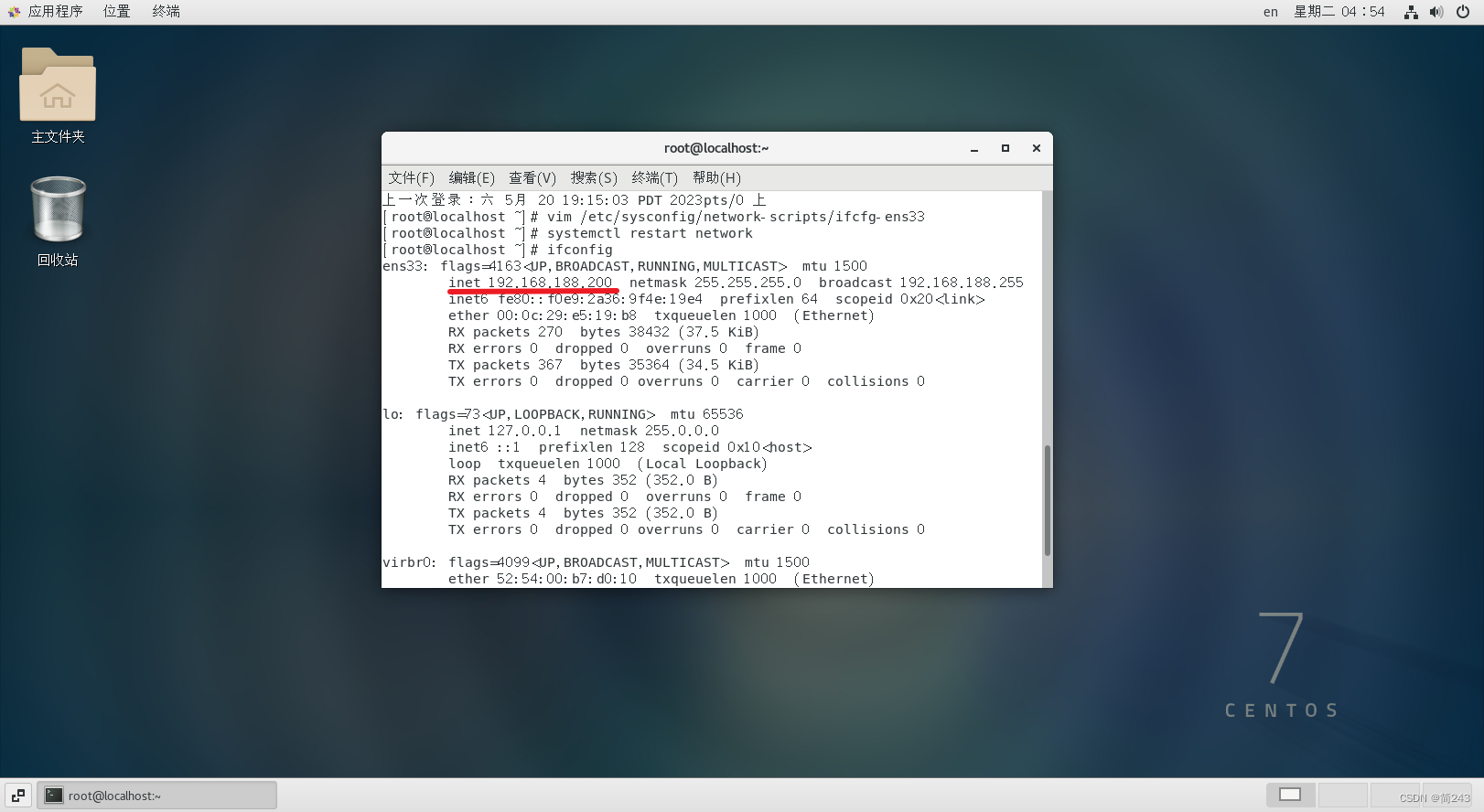Click the systemctl restart network line
The height and width of the screenshot is (812, 1484).
click(568, 233)
